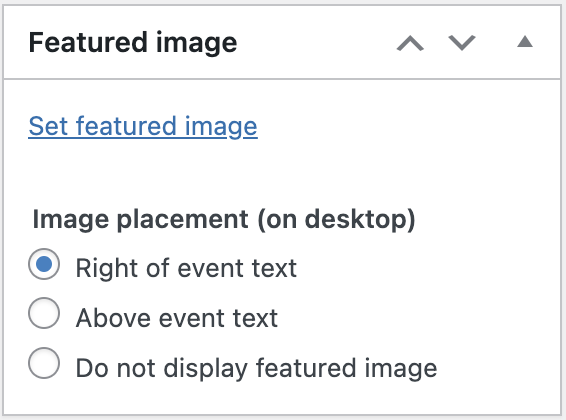Hit the downward chevron arrow icon

[462, 43]
